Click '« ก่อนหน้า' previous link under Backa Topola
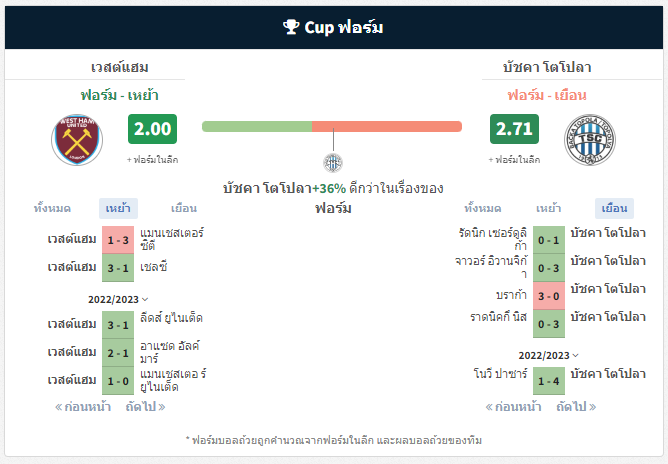The image size is (668, 464). (513, 406)
